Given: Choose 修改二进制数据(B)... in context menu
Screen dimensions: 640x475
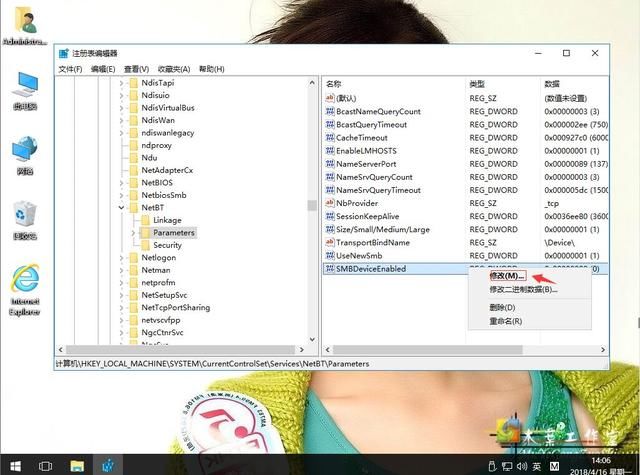Looking at the screenshot, I should click(524, 289).
